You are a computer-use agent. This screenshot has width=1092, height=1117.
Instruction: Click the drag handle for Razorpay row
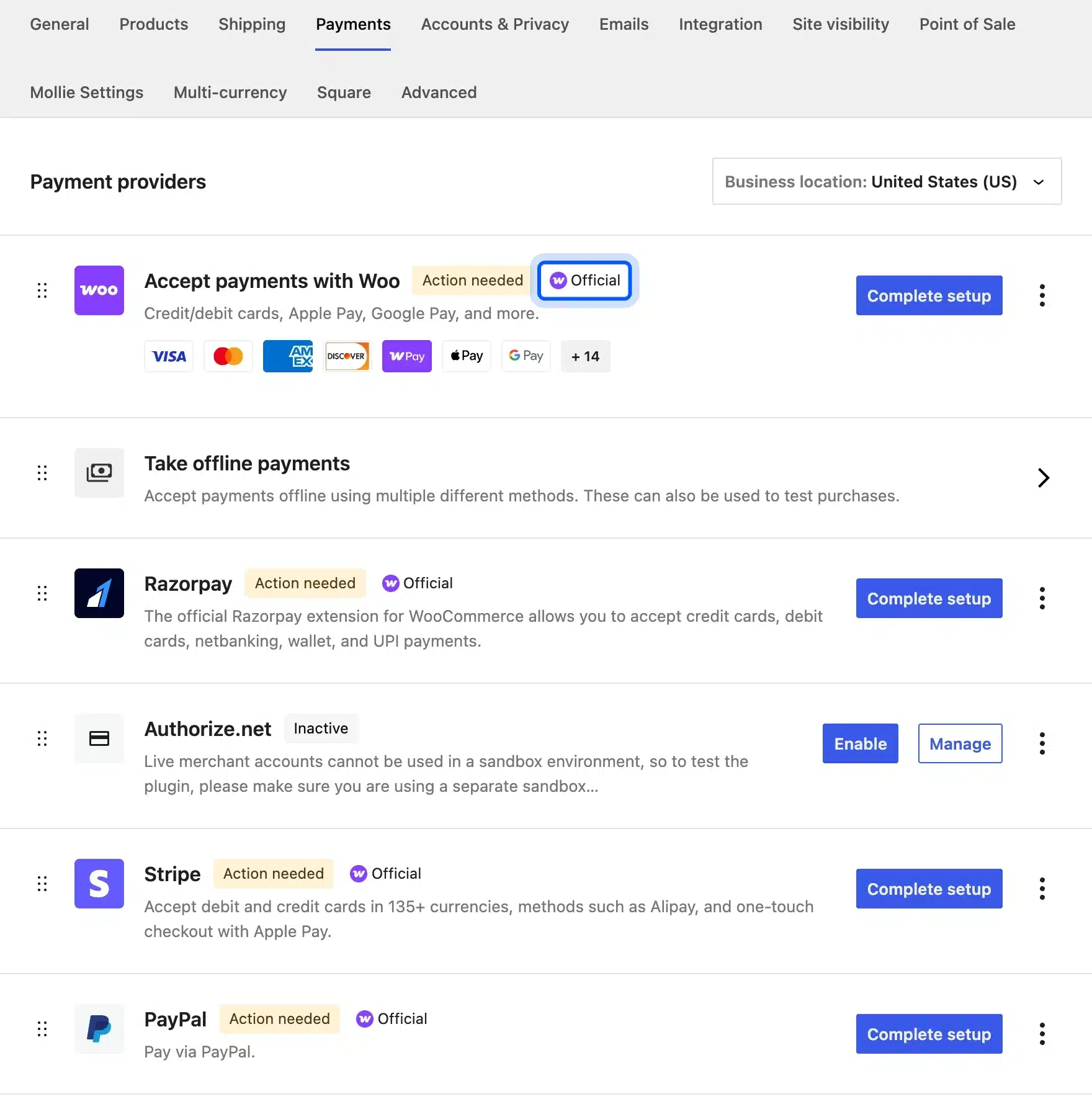click(x=42, y=593)
